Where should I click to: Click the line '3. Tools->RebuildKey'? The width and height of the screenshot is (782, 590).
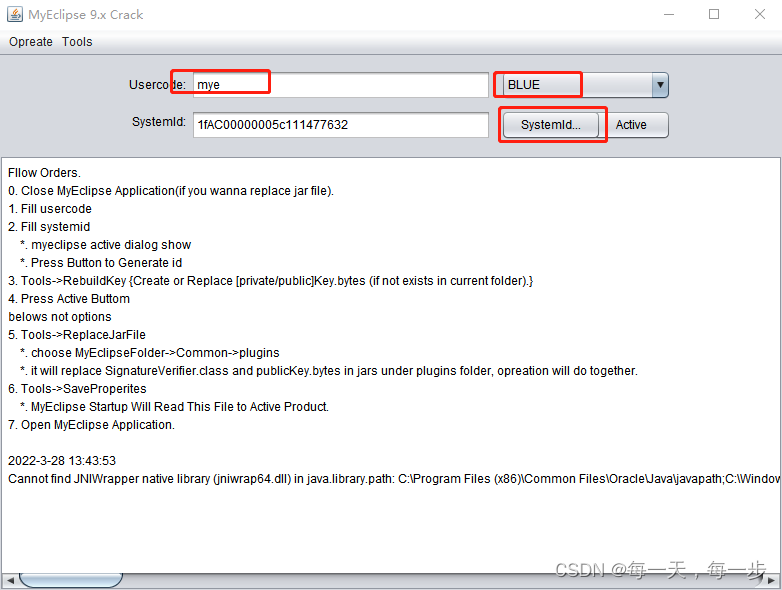[270, 281]
